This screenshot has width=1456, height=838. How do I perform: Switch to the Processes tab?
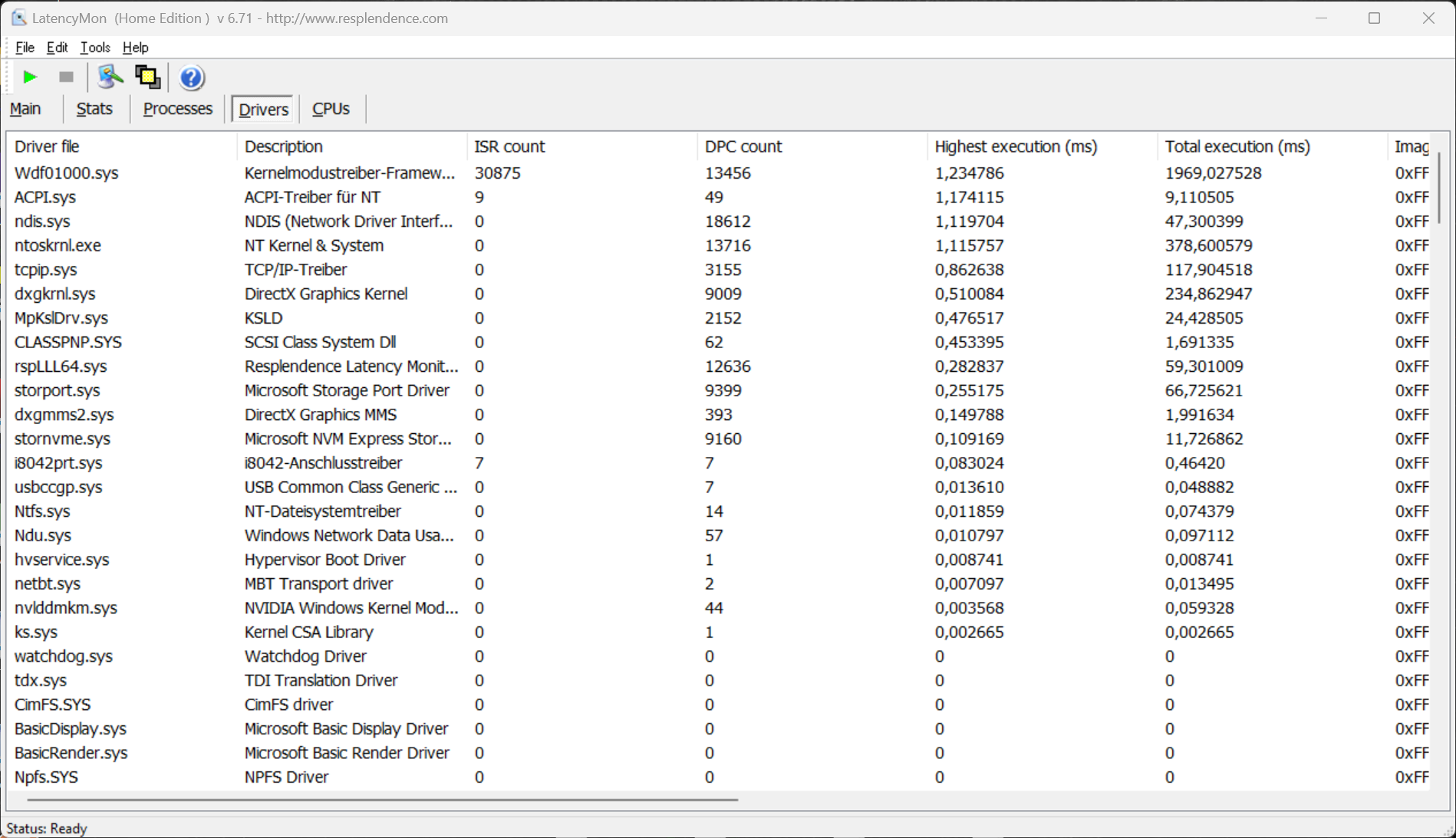[178, 109]
